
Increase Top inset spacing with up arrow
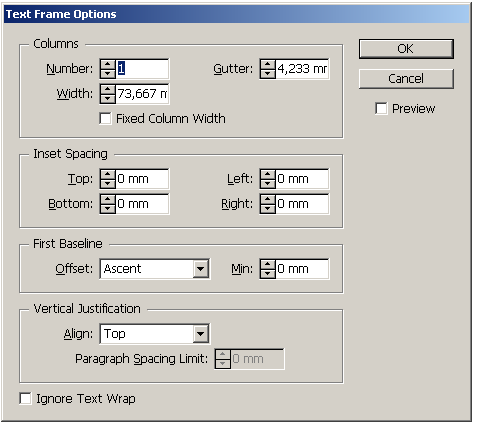pos(108,174)
